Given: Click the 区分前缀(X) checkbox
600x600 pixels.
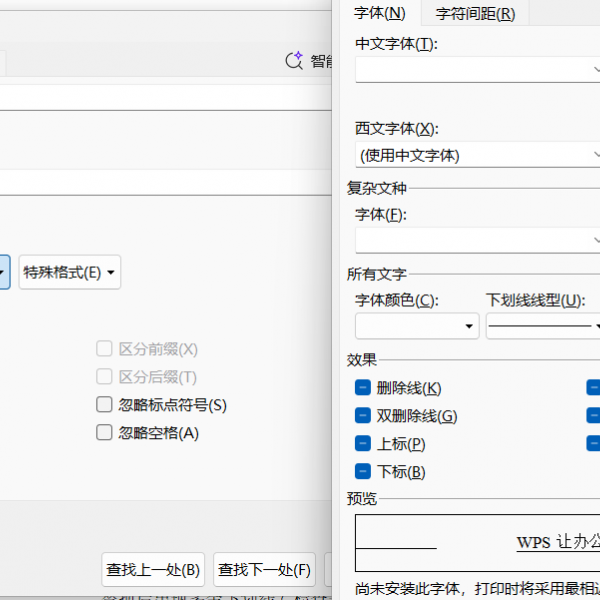Looking at the screenshot, I should click(104, 349).
